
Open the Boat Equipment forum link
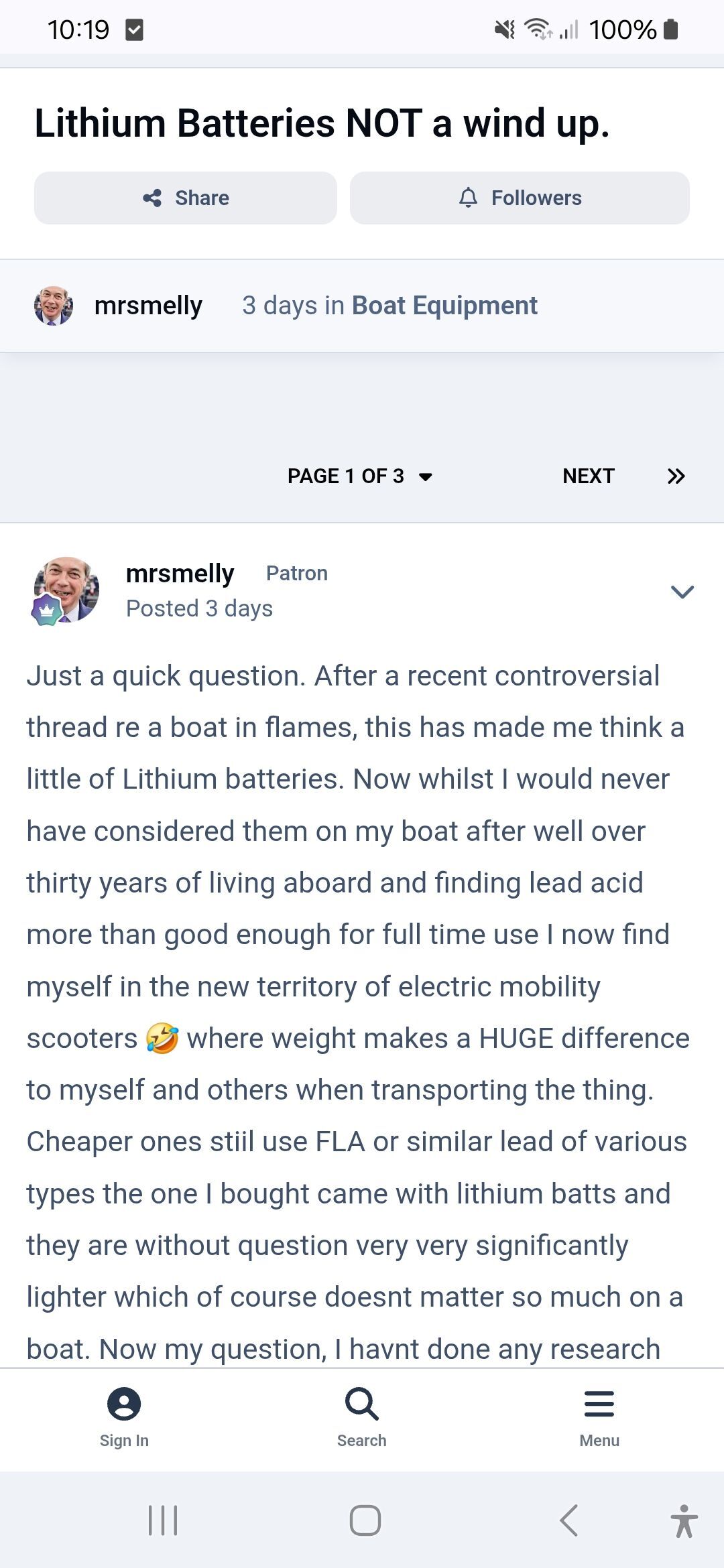pos(444,306)
